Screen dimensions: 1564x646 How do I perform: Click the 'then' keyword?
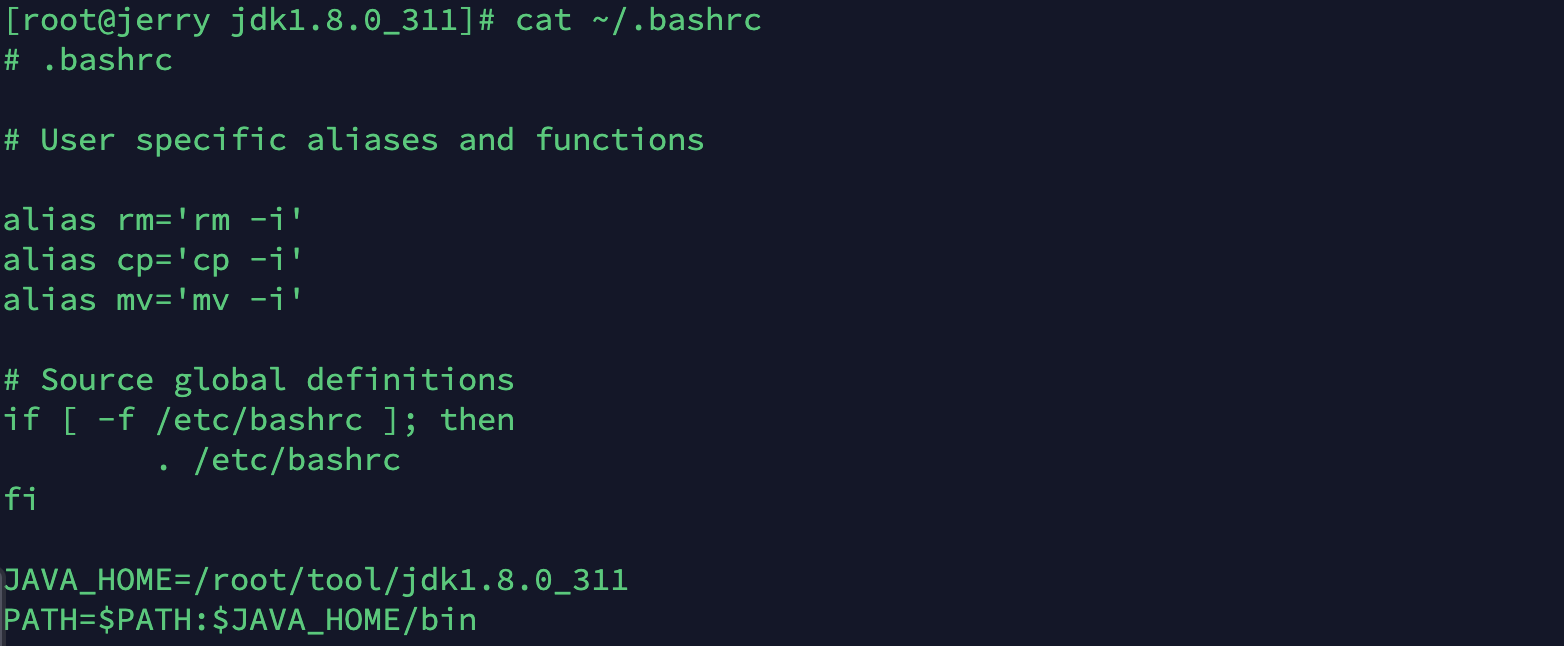(x=477, y=420)
